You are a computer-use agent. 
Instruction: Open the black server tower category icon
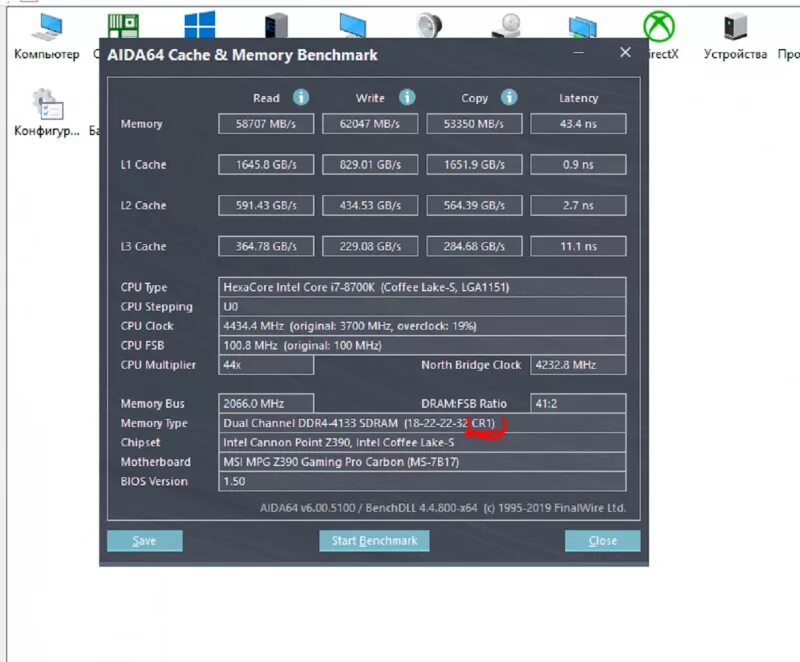pyautogui.click(x=276, y=25)
